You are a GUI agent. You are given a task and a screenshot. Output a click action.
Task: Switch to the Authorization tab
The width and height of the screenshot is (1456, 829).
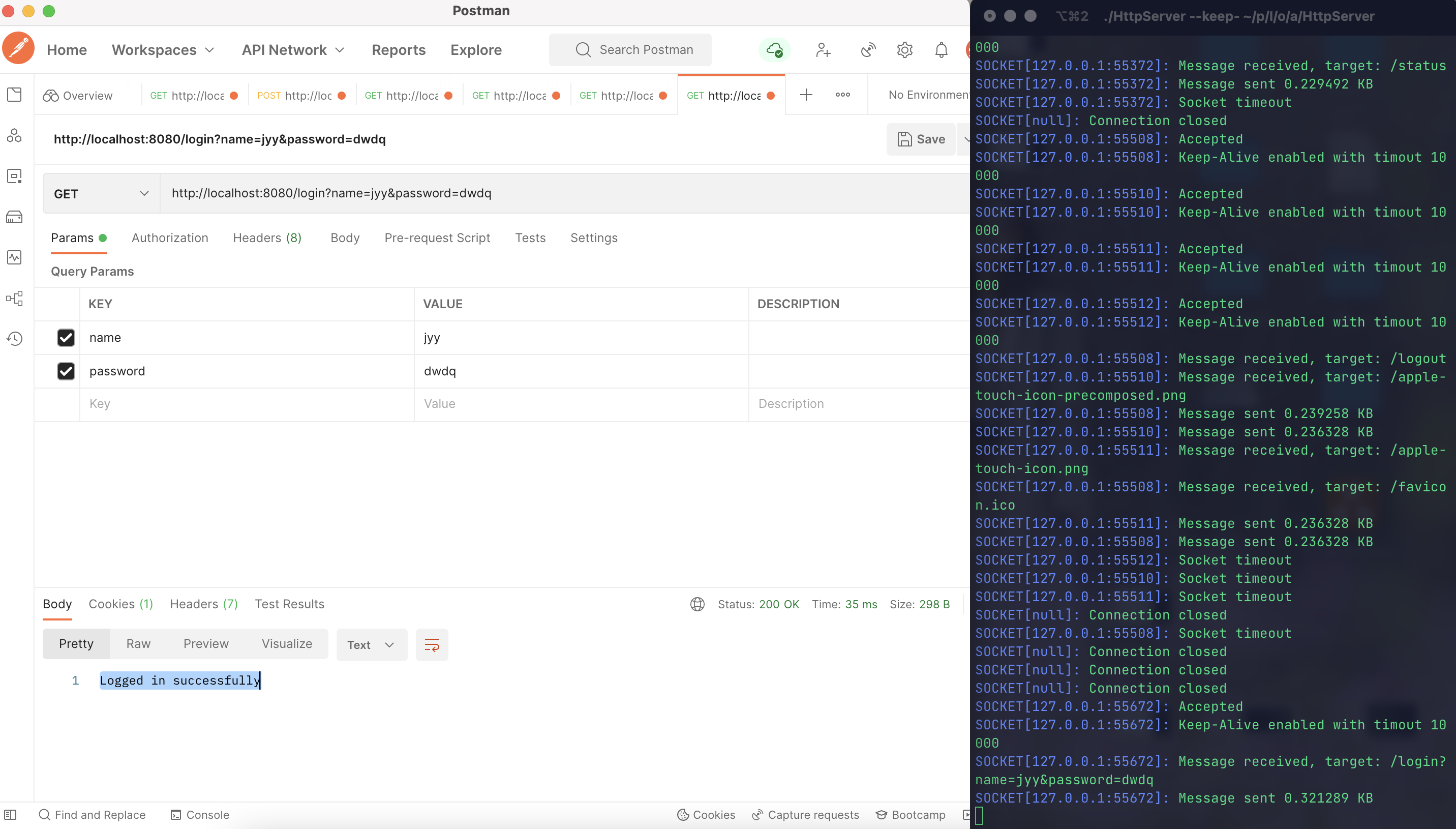(x=170, y=238)
